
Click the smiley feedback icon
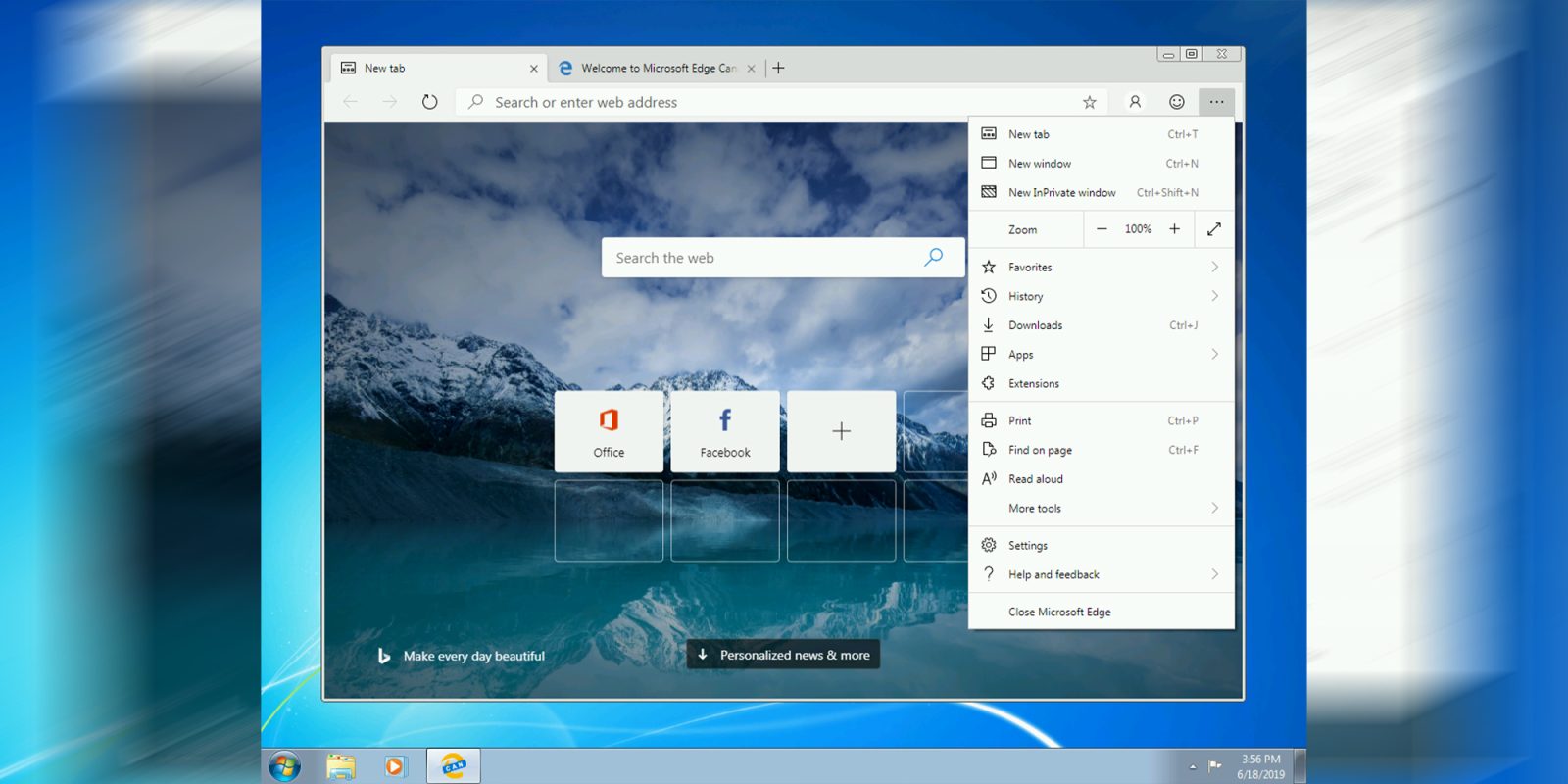coord(1176,102)
